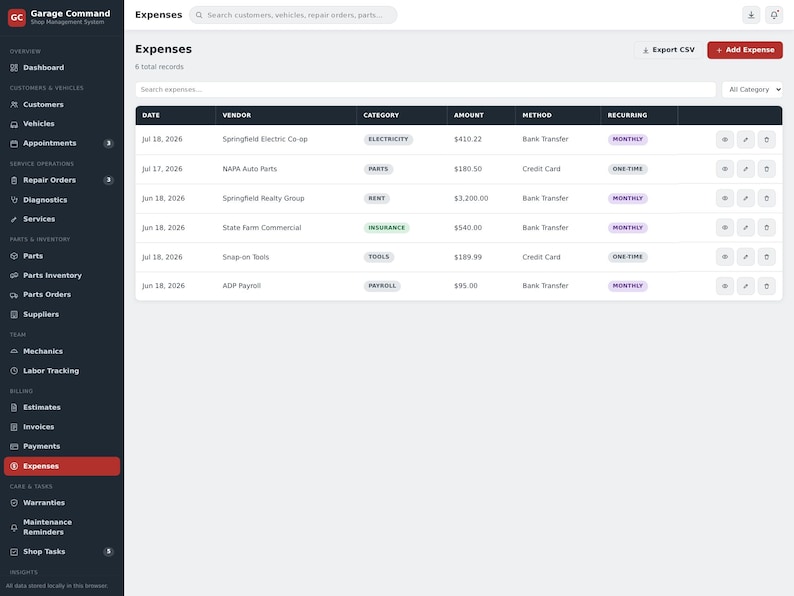
Task: Edit the Springfield Realty Group expense
Action: point(745,198)
